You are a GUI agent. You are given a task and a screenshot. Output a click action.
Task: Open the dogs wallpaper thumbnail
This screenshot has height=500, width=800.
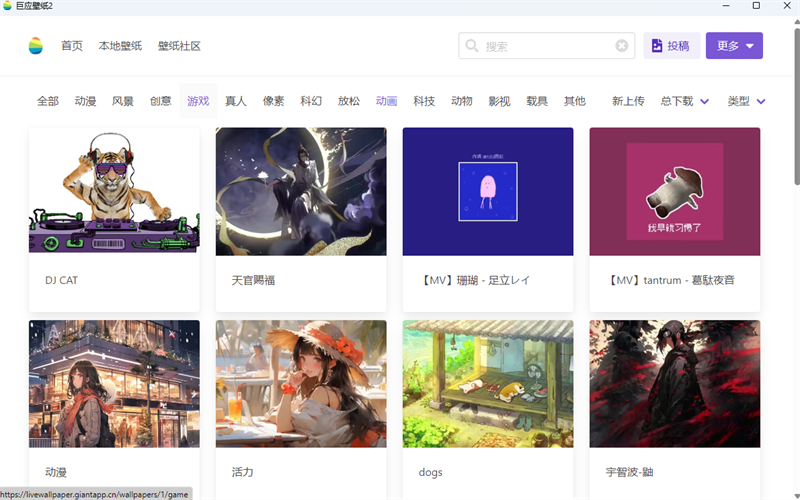click(488, 383)
